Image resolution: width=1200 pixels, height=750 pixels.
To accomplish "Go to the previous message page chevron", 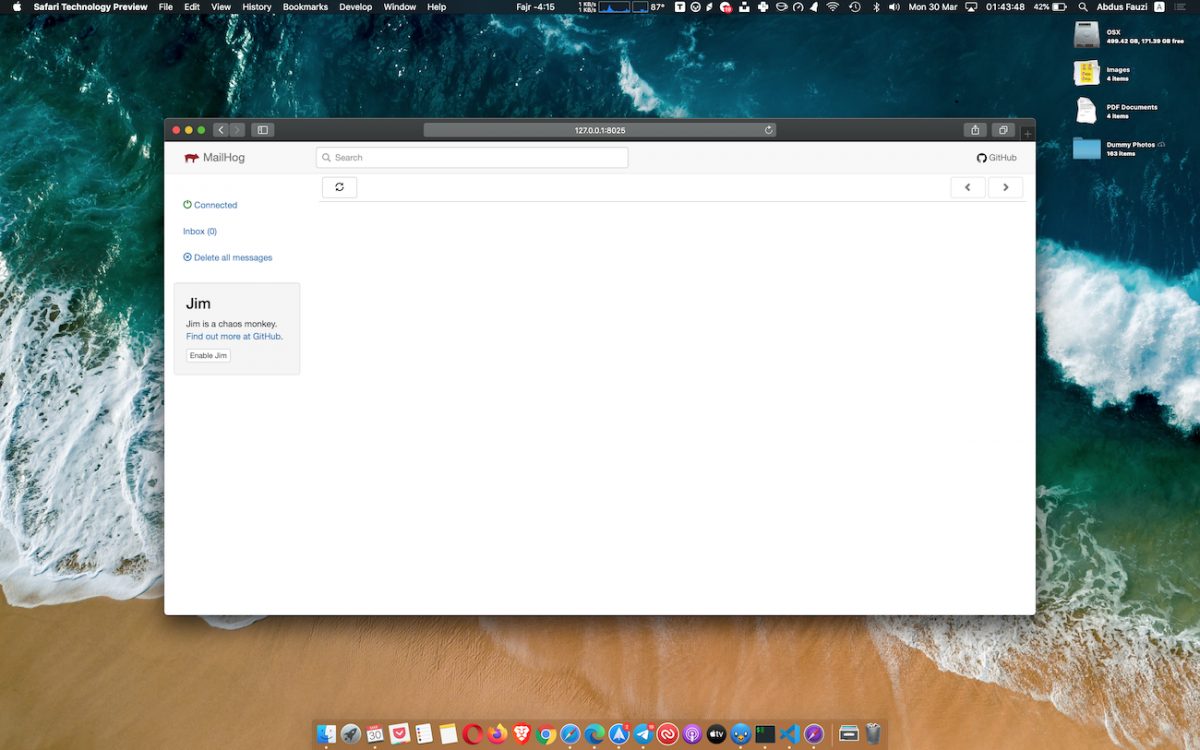I will (x=967, y=187).
